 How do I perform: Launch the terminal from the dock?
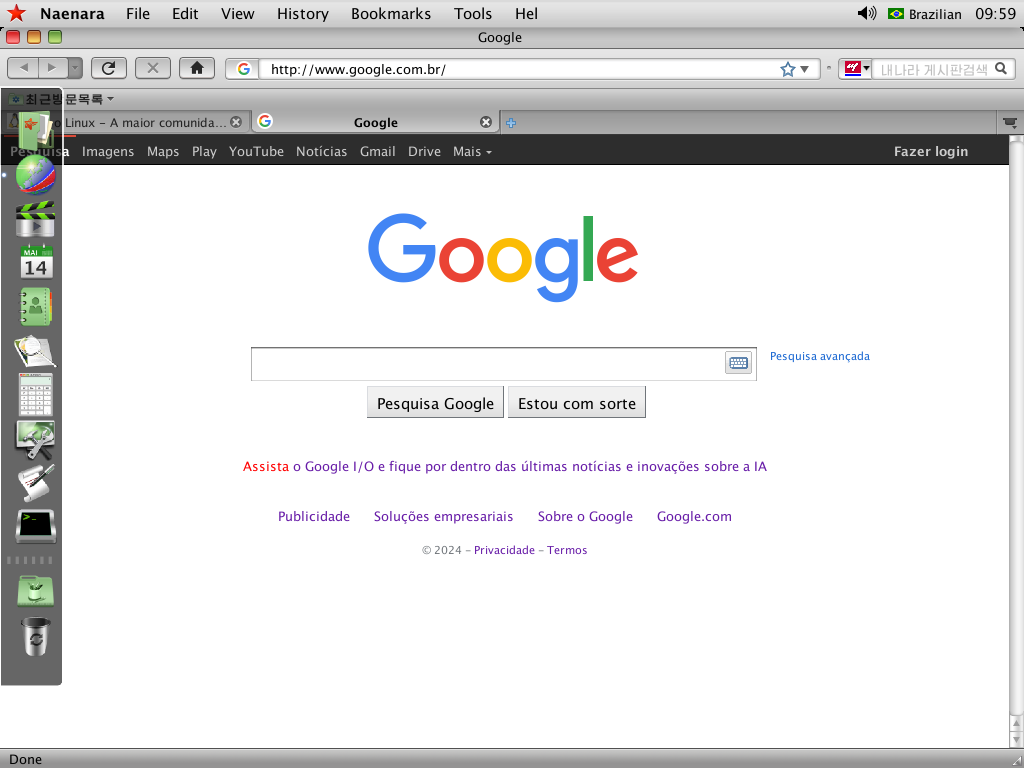[35, 526]
